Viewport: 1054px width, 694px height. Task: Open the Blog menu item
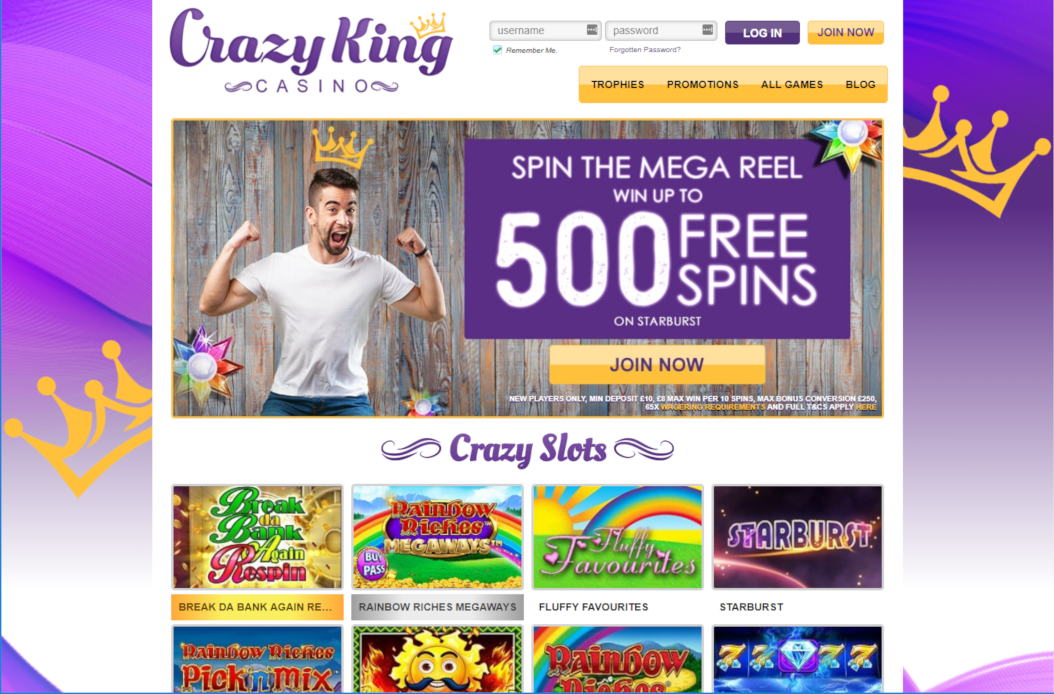click(860, 85)
